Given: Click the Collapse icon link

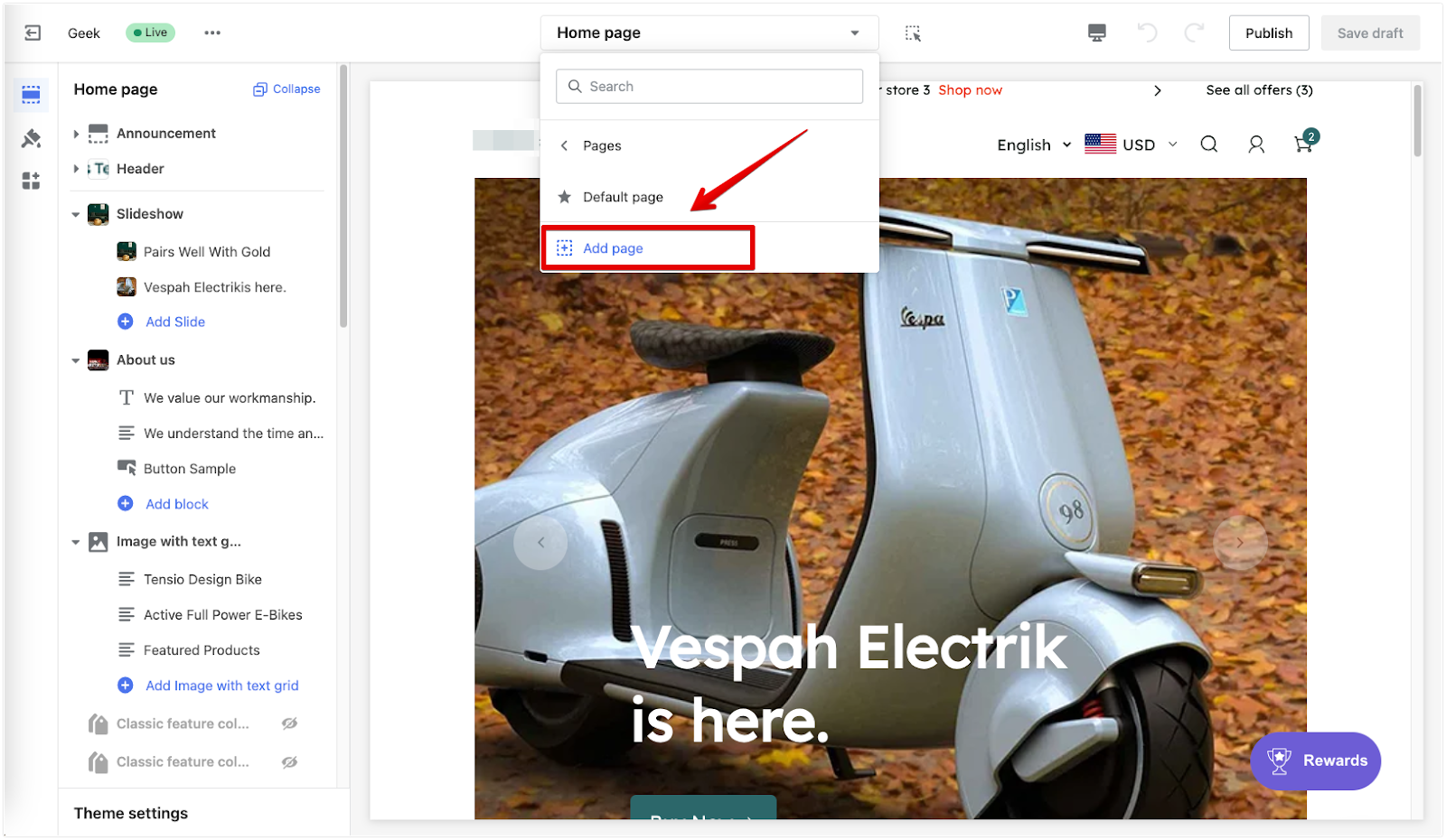Looking at the screenshot, I should coord(286,89).
